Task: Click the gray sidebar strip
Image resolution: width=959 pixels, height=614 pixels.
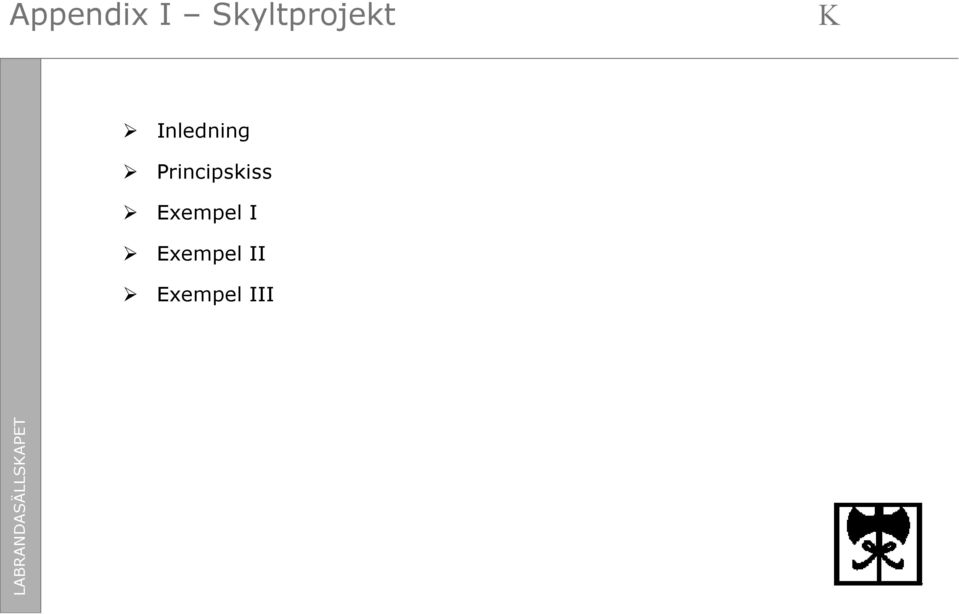Action: tap(20, 336)
